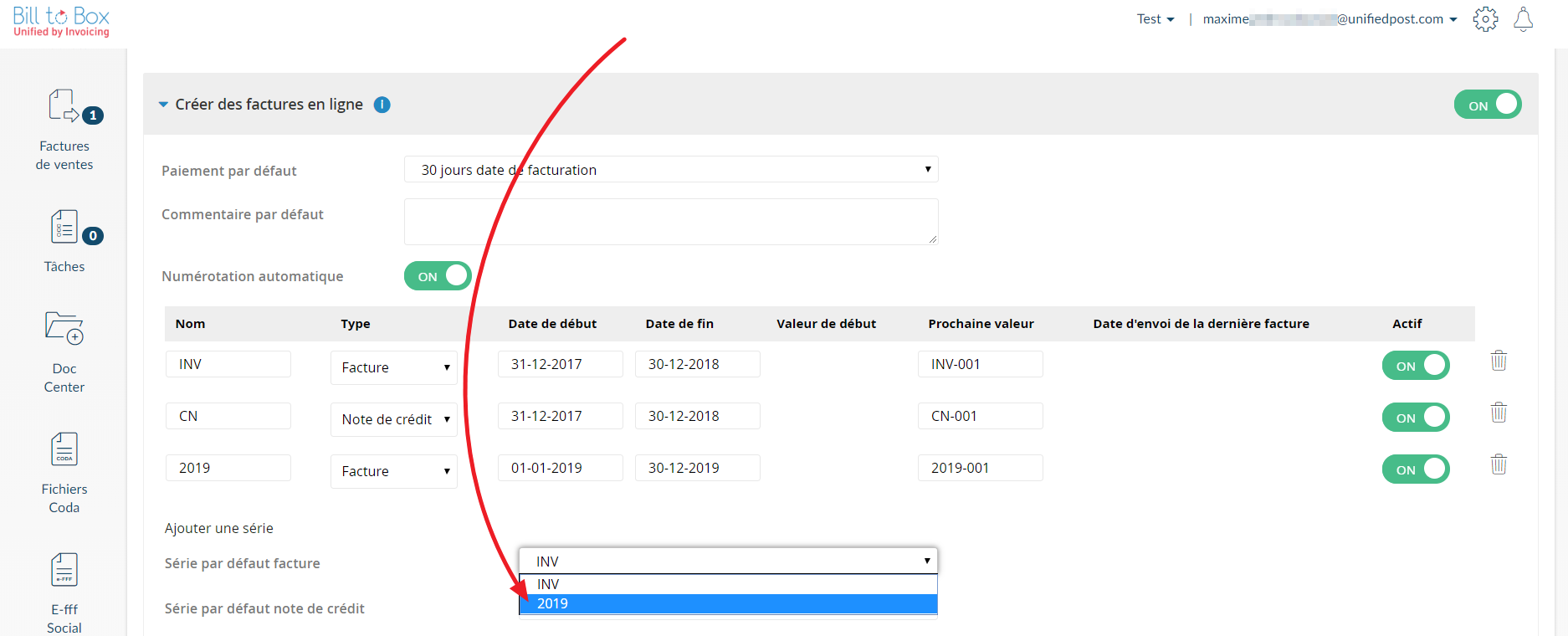Click end date 30-12-2018 for CN

(698, 416)
